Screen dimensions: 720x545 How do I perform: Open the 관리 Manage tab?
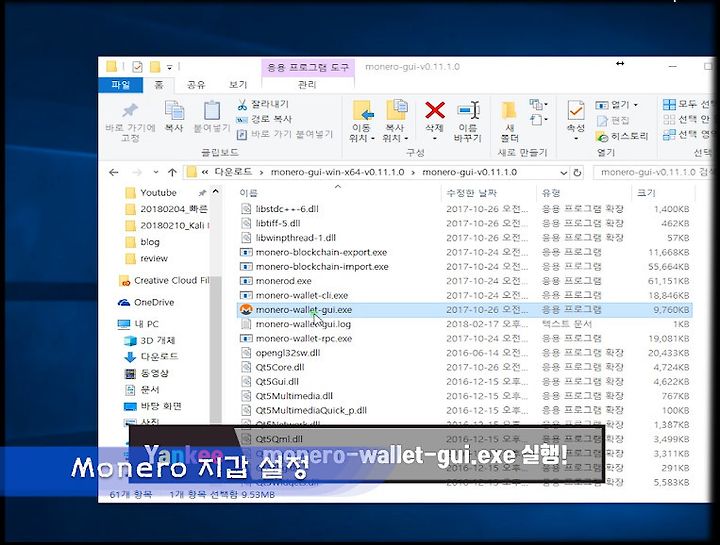pos(307,85)
